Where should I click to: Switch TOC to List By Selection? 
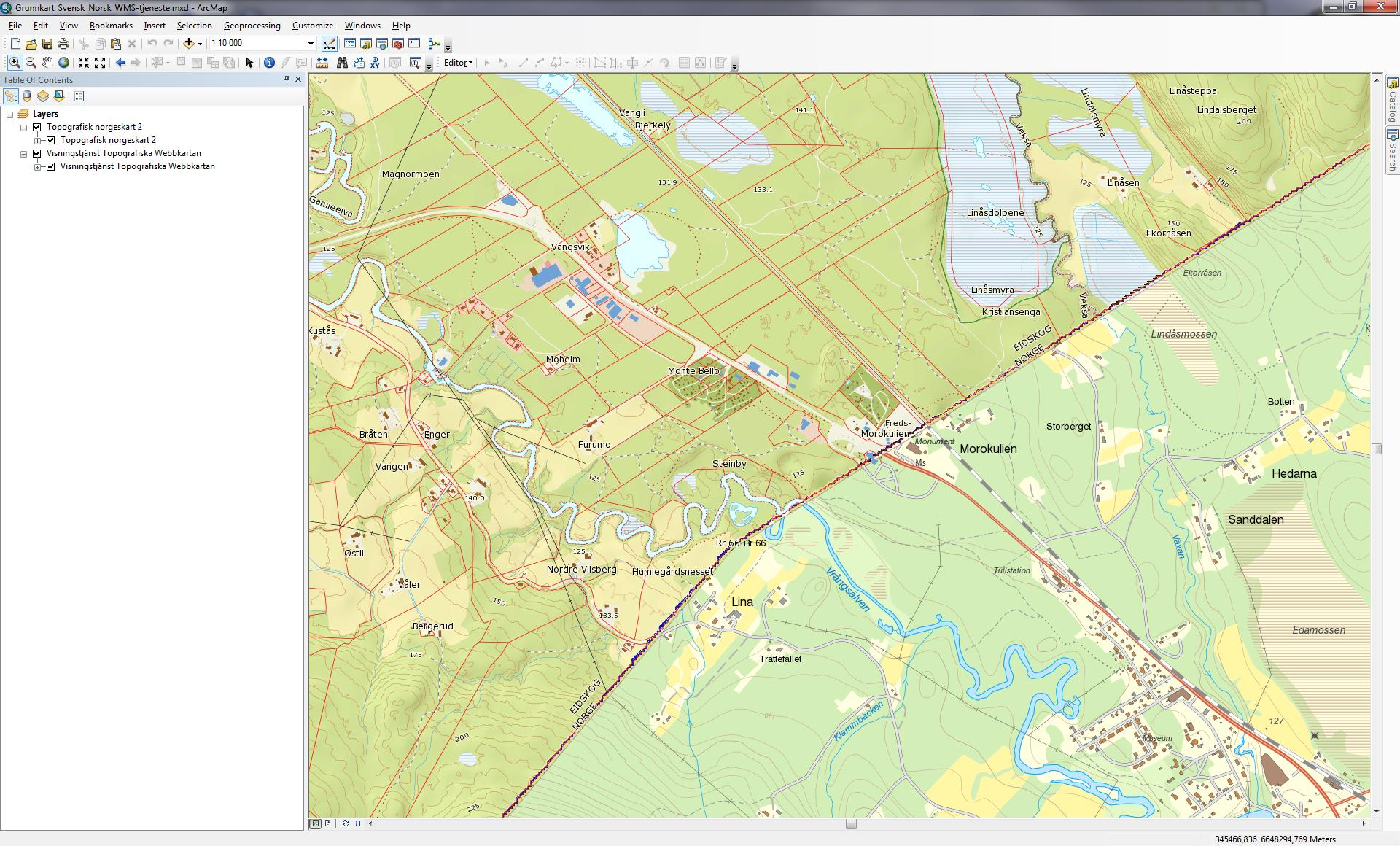tap(59, 96)
